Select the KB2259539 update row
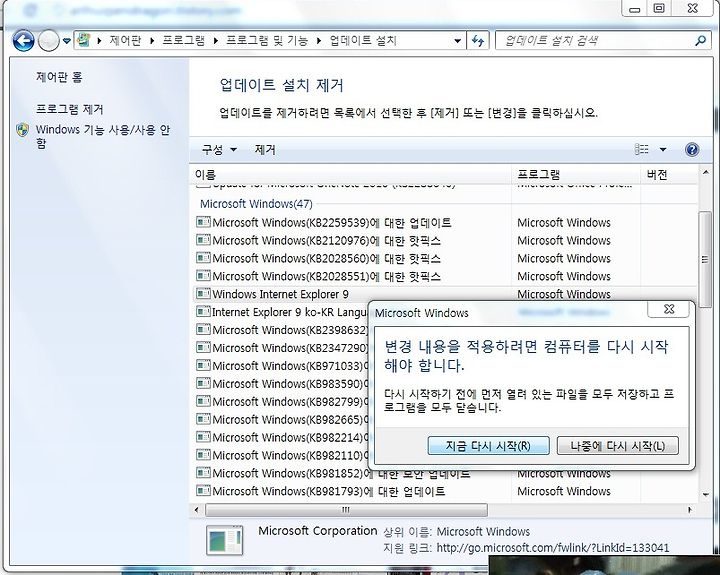 coord(445,222)
